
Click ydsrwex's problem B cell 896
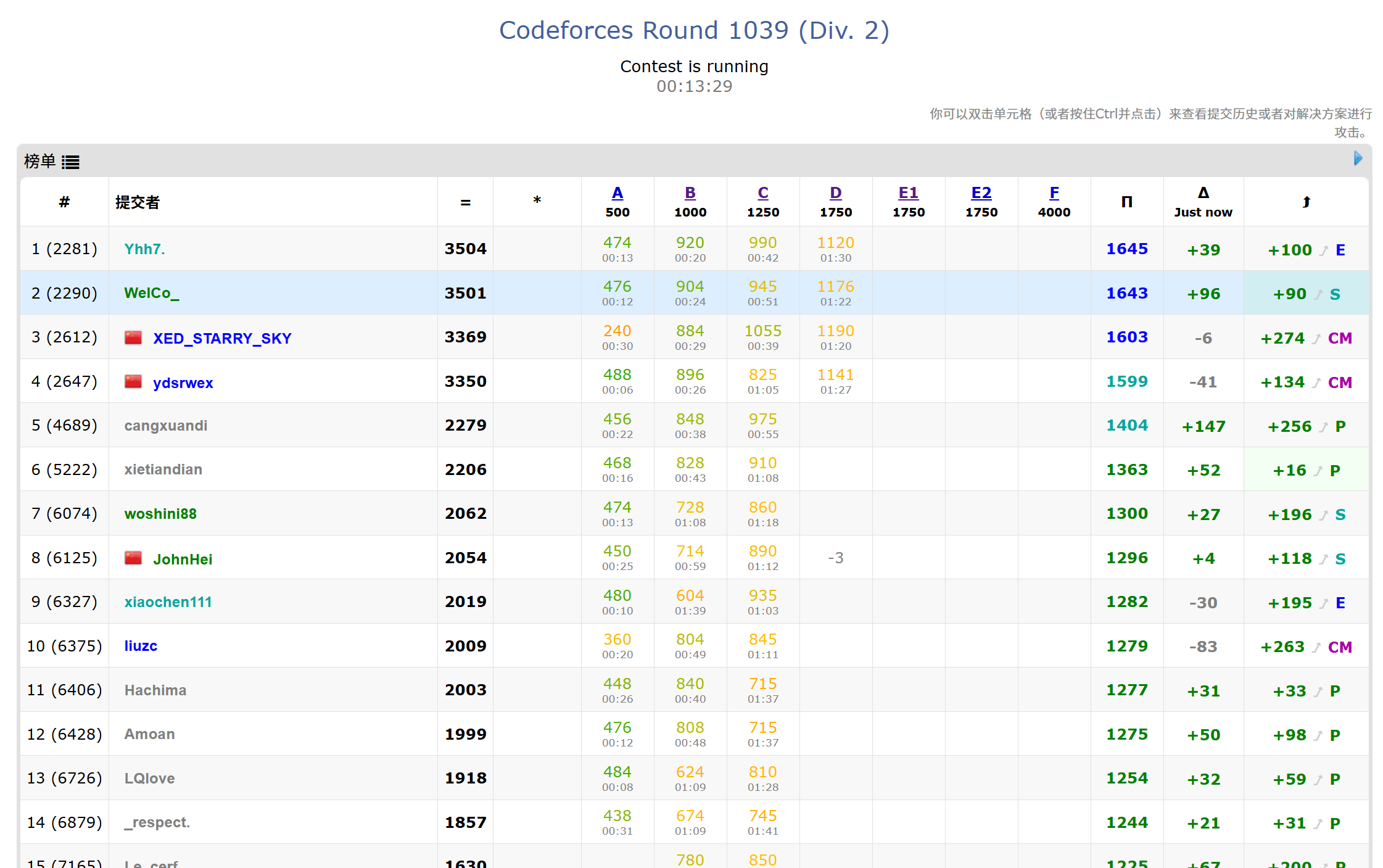tap(690, 381)
